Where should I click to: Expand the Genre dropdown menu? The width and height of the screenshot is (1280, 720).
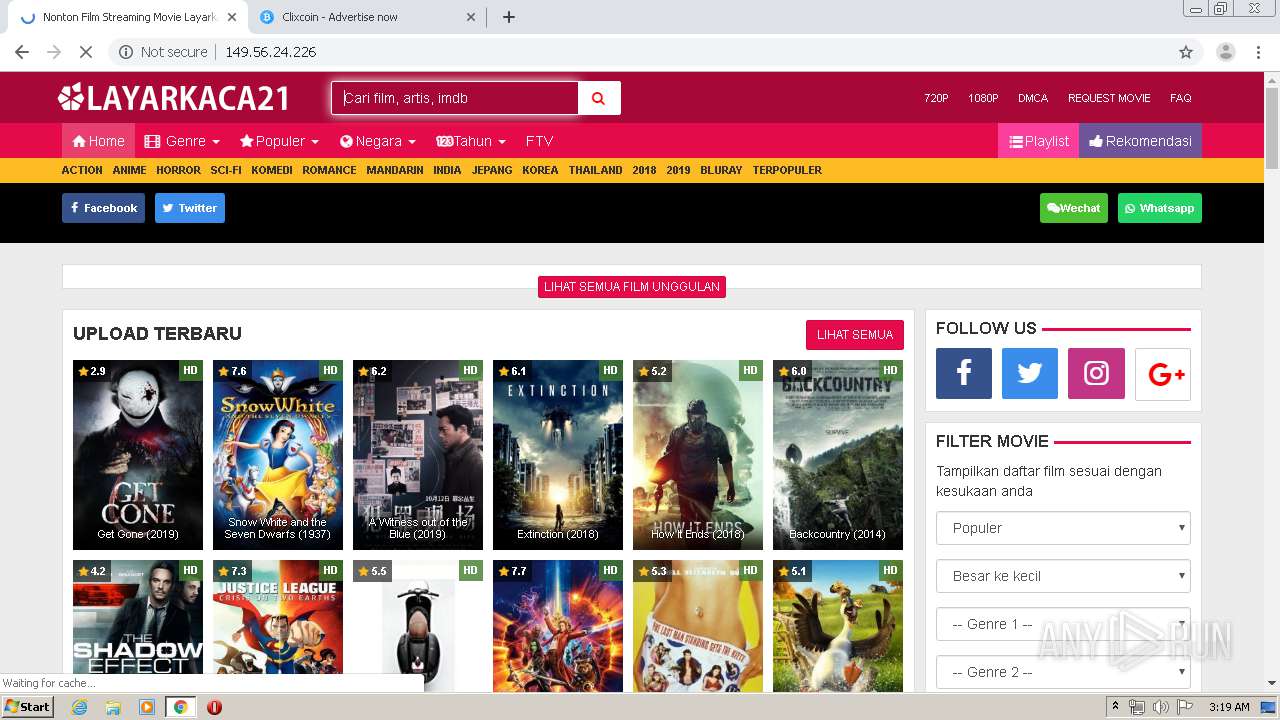point(182,141)
